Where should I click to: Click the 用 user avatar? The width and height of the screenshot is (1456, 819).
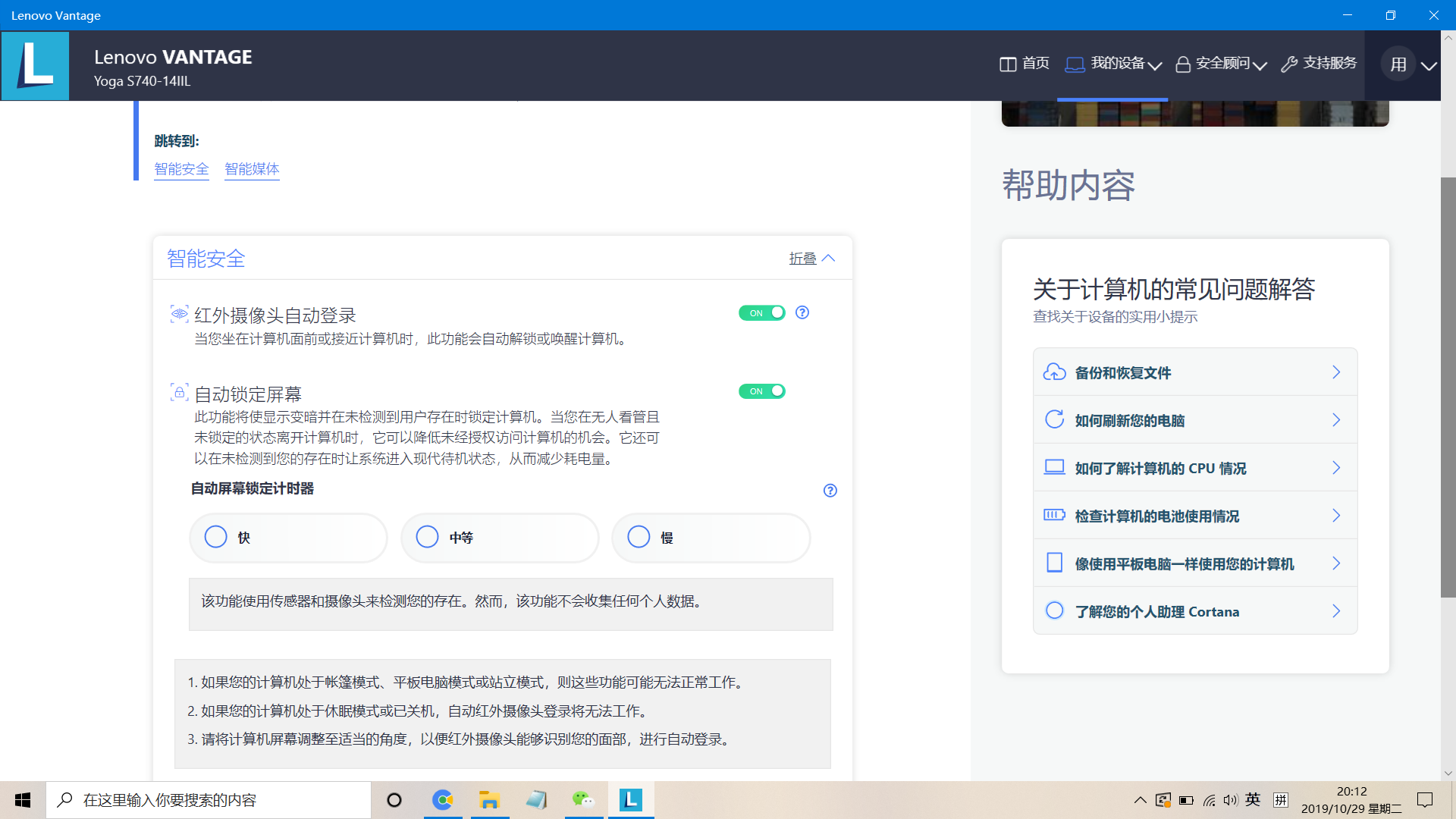click(1398, 65)
